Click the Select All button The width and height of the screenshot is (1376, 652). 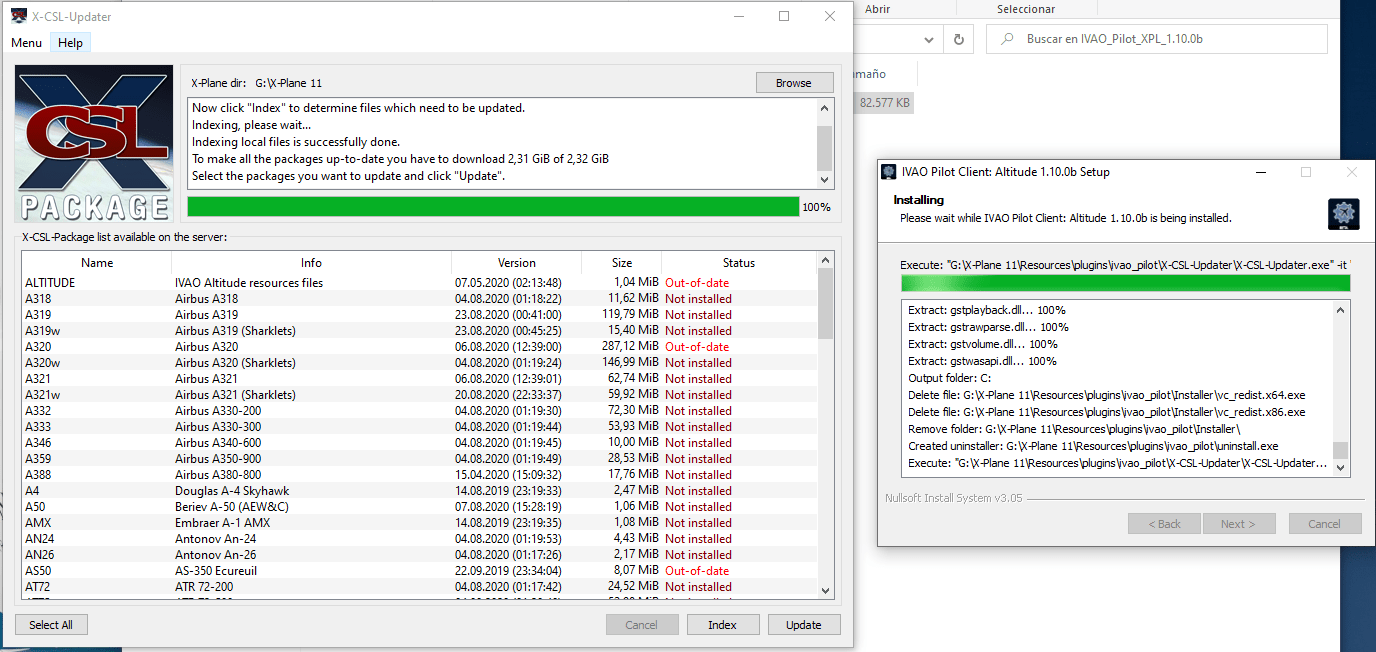click(51, 625)
